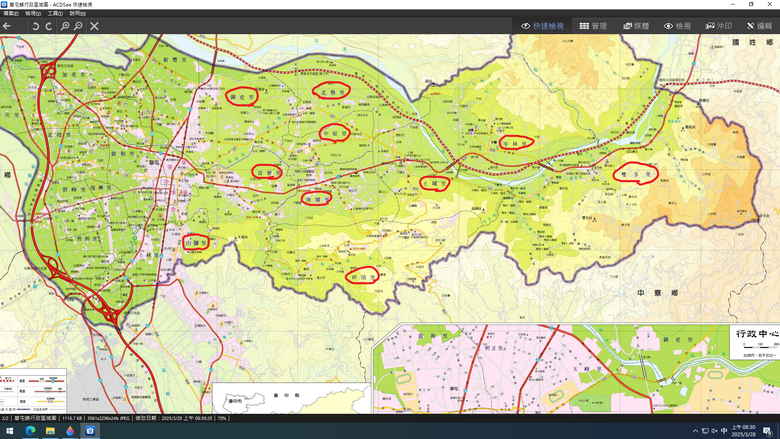The image size is (780, 439).
Task: Click the 70% zoom value in status bar
Action: [221, 418]
